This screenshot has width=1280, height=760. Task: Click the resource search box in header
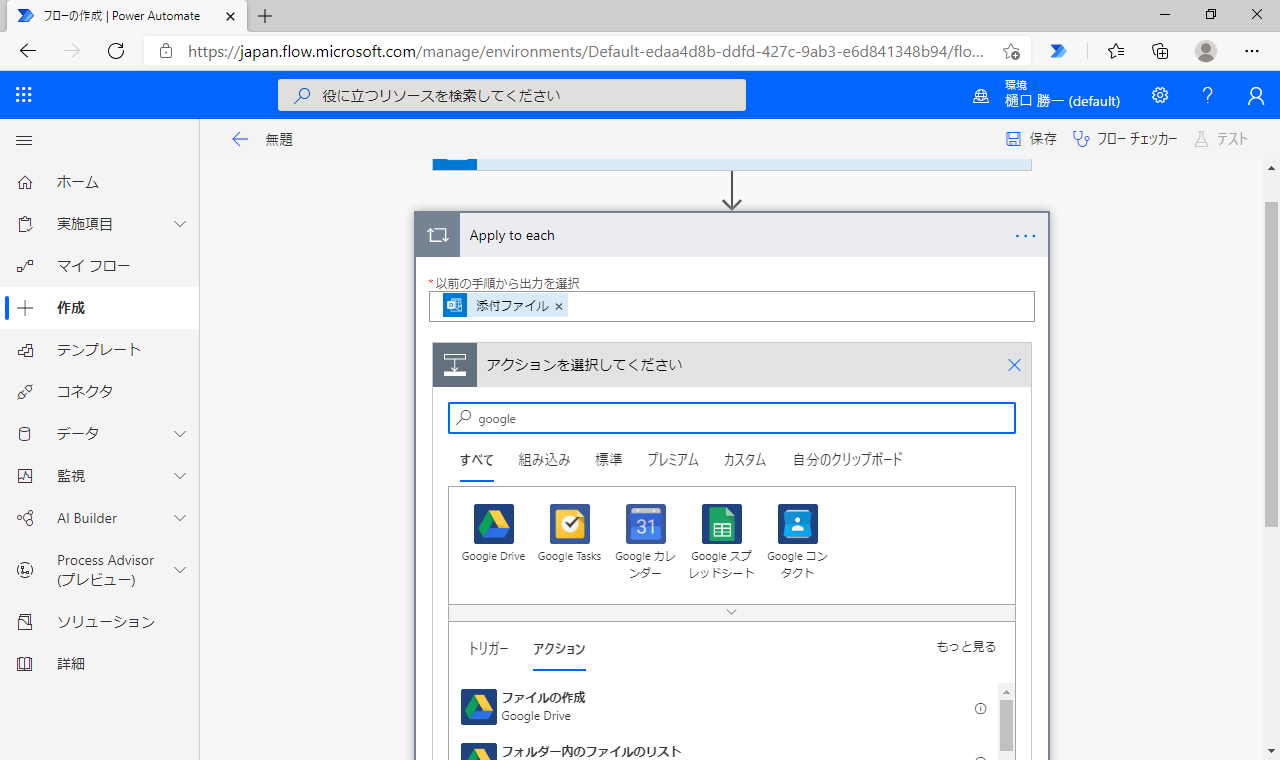pos(512,95)
